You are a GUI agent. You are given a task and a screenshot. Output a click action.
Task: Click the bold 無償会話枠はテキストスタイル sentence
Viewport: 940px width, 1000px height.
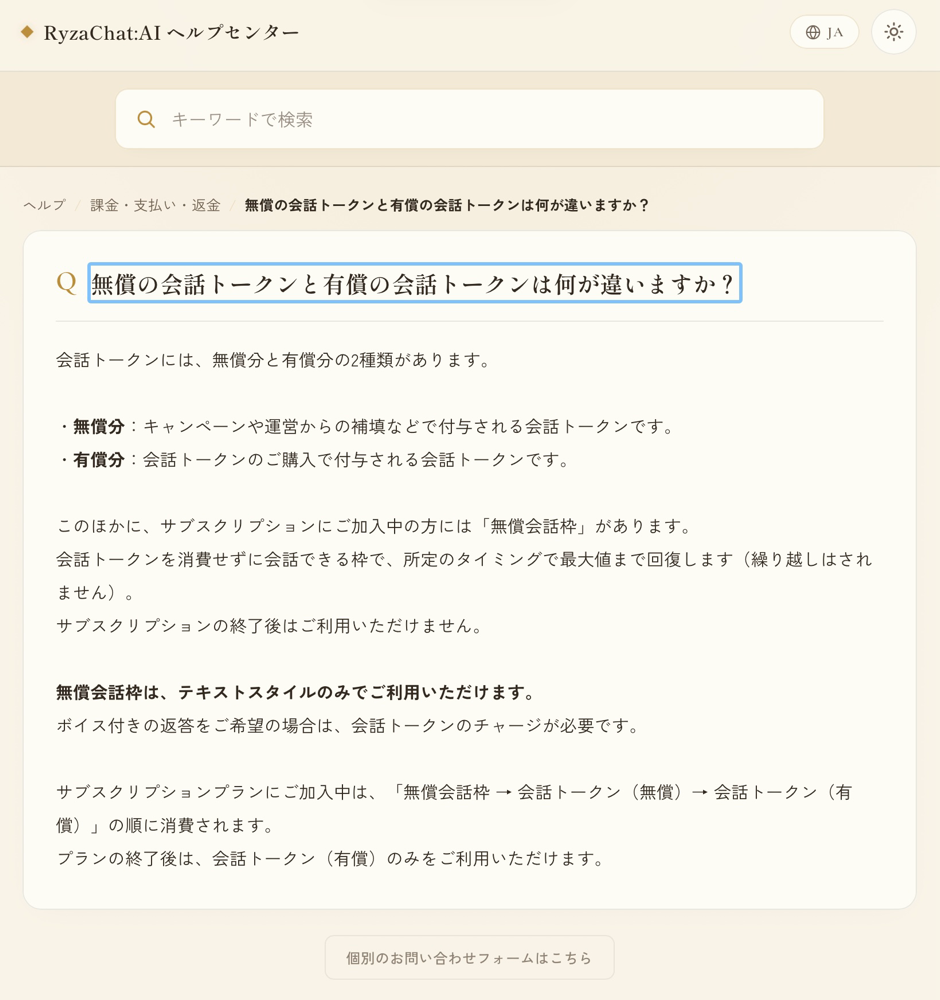coord(297,693)
